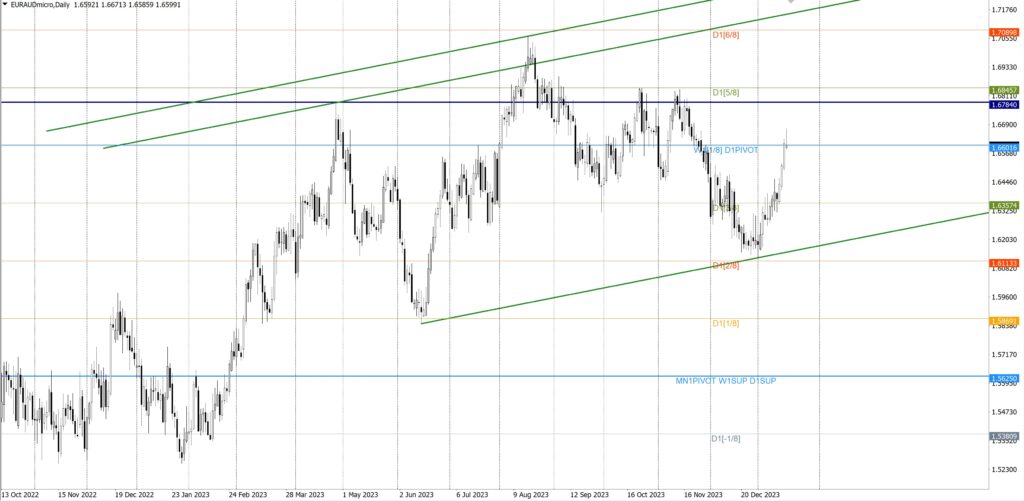Image resolution: width=1024 pixels, height=501 pixels.
Task: Click the gray 1.53809 price tag
Action: click(x=1005, y=436)
